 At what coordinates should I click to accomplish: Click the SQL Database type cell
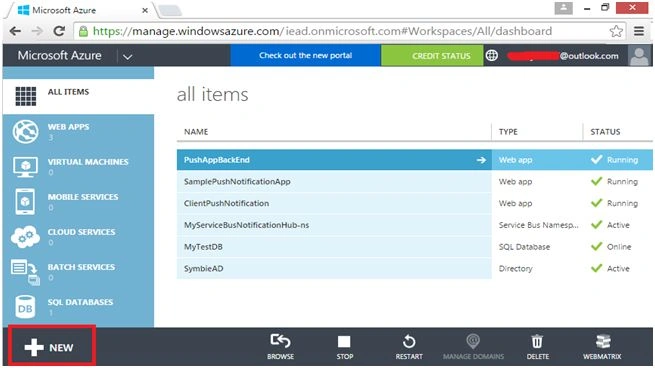[x=524, y=247]
